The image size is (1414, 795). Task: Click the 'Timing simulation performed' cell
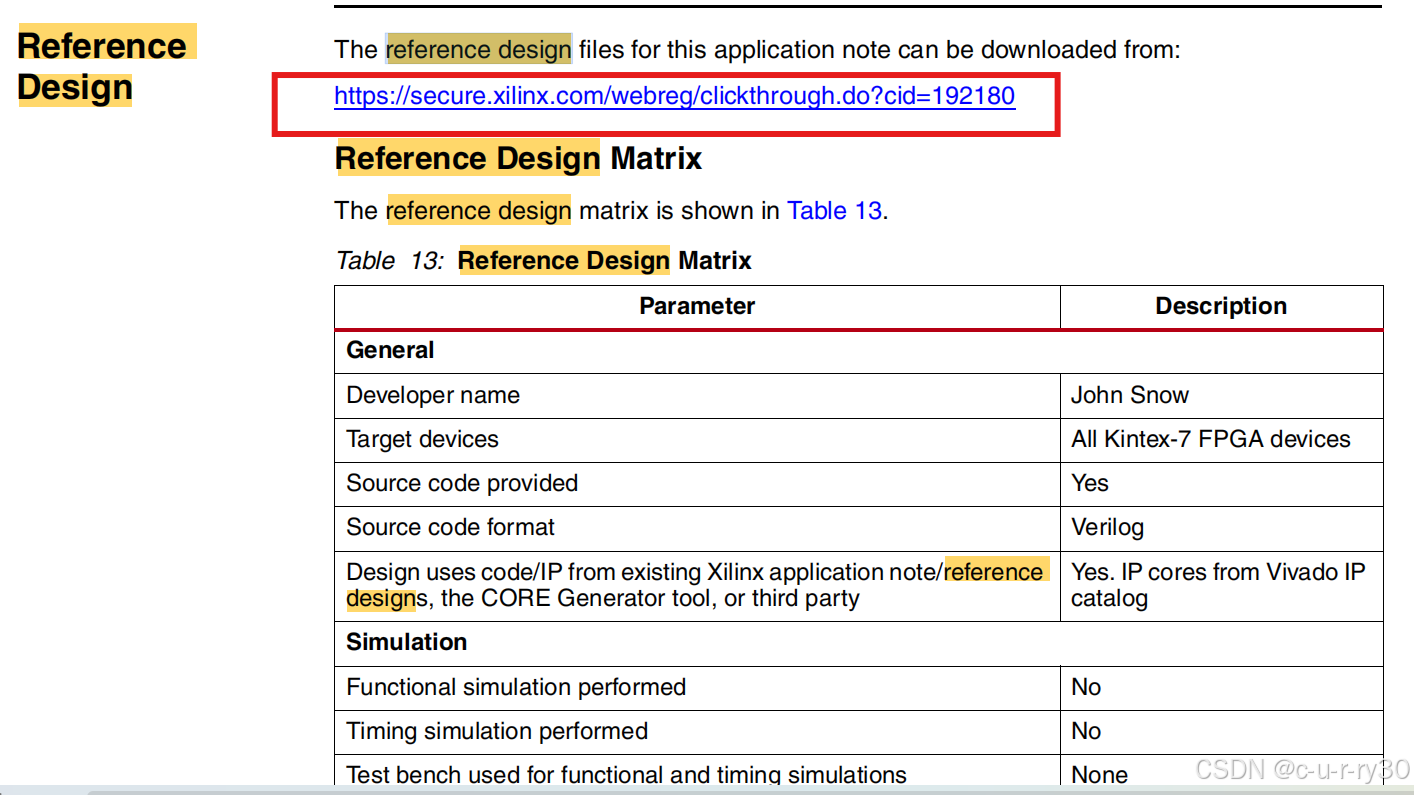[x=697, y=731]
